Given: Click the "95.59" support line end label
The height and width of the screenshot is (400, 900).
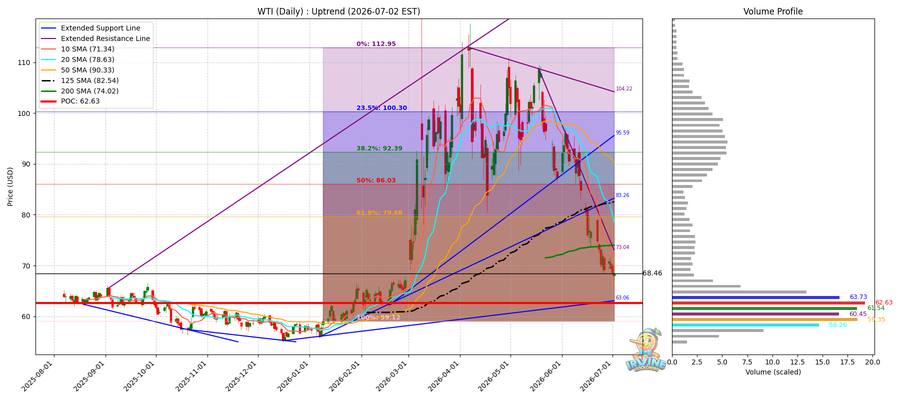Looking at the screenshot, I should pyautogui.click(x=623, y=133).
